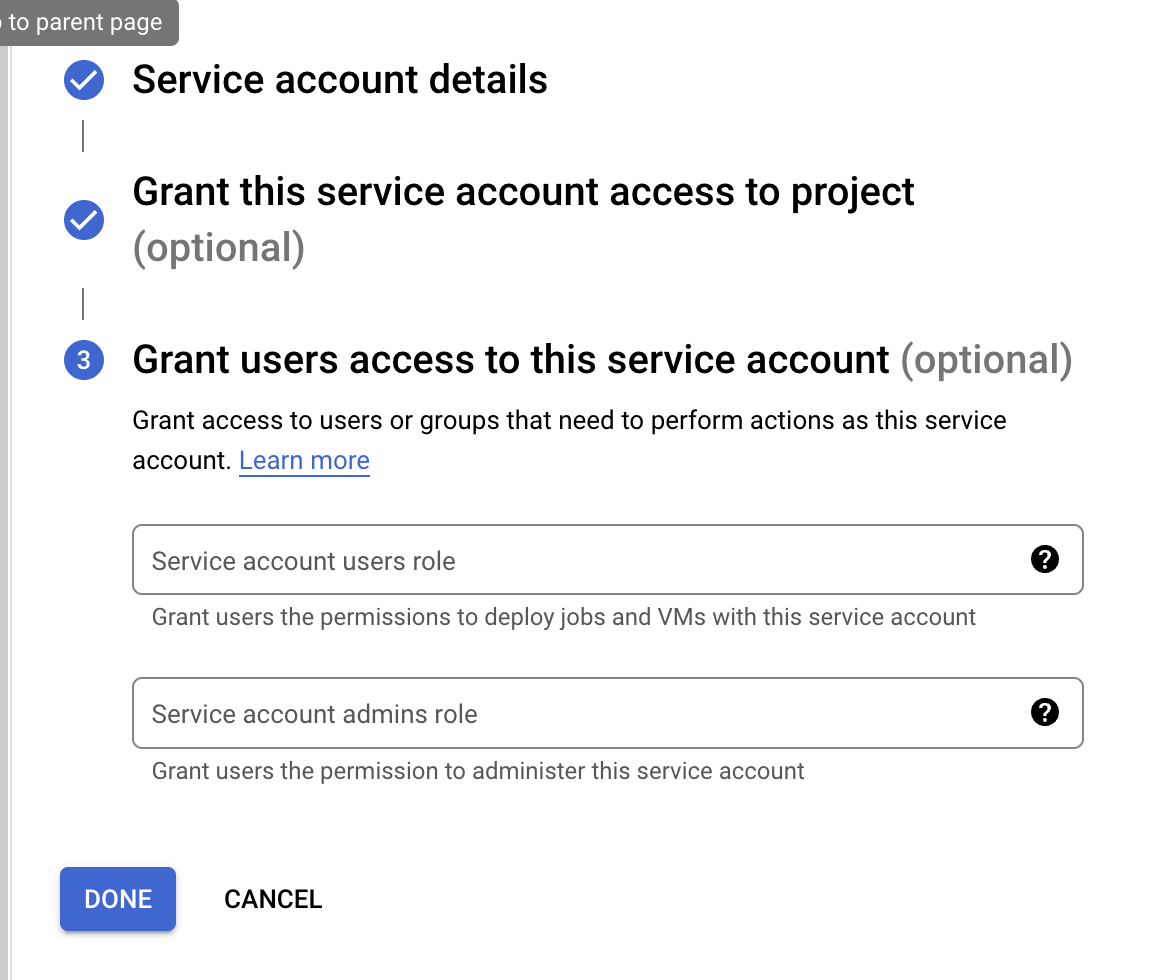Click the (optional) label under project access step
Viewport: 1158px width, 980px height.
point(218,248)
